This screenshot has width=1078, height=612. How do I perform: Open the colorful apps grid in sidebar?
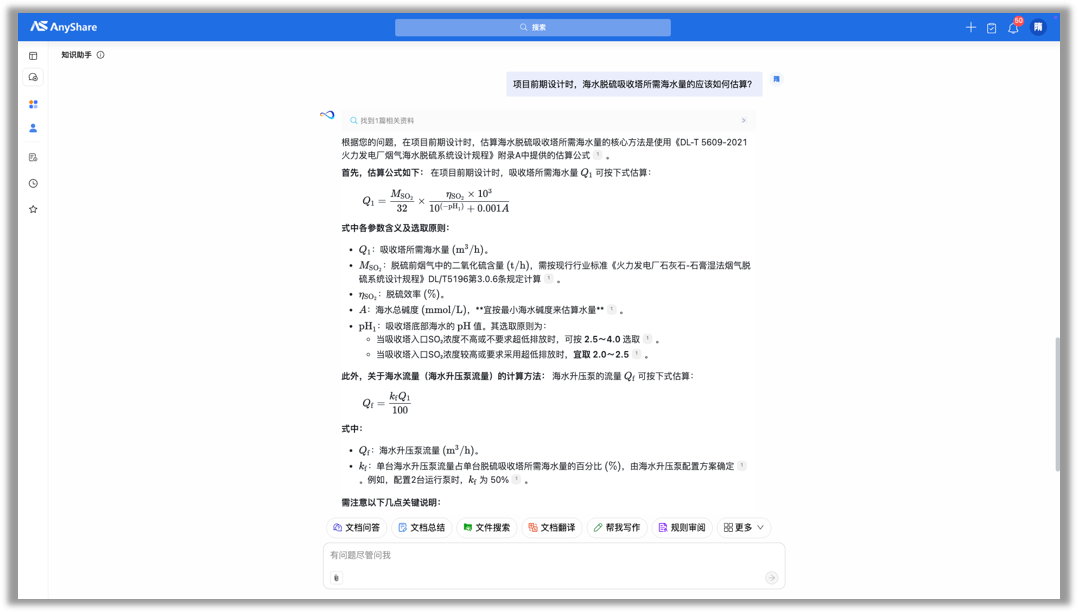pyautogui.click(x=33, y=104)
